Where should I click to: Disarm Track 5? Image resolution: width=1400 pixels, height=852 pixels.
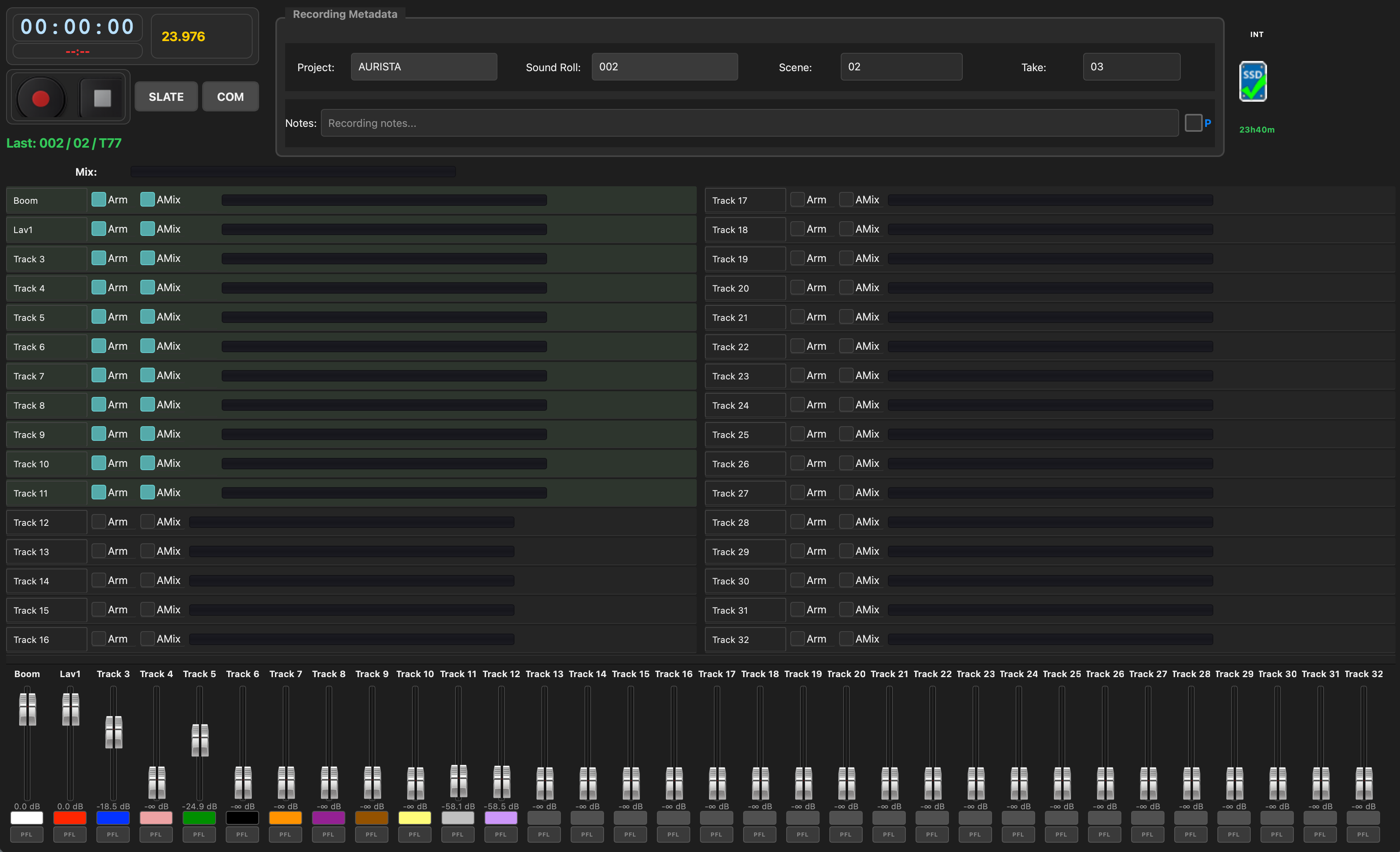tap(99, 316)
